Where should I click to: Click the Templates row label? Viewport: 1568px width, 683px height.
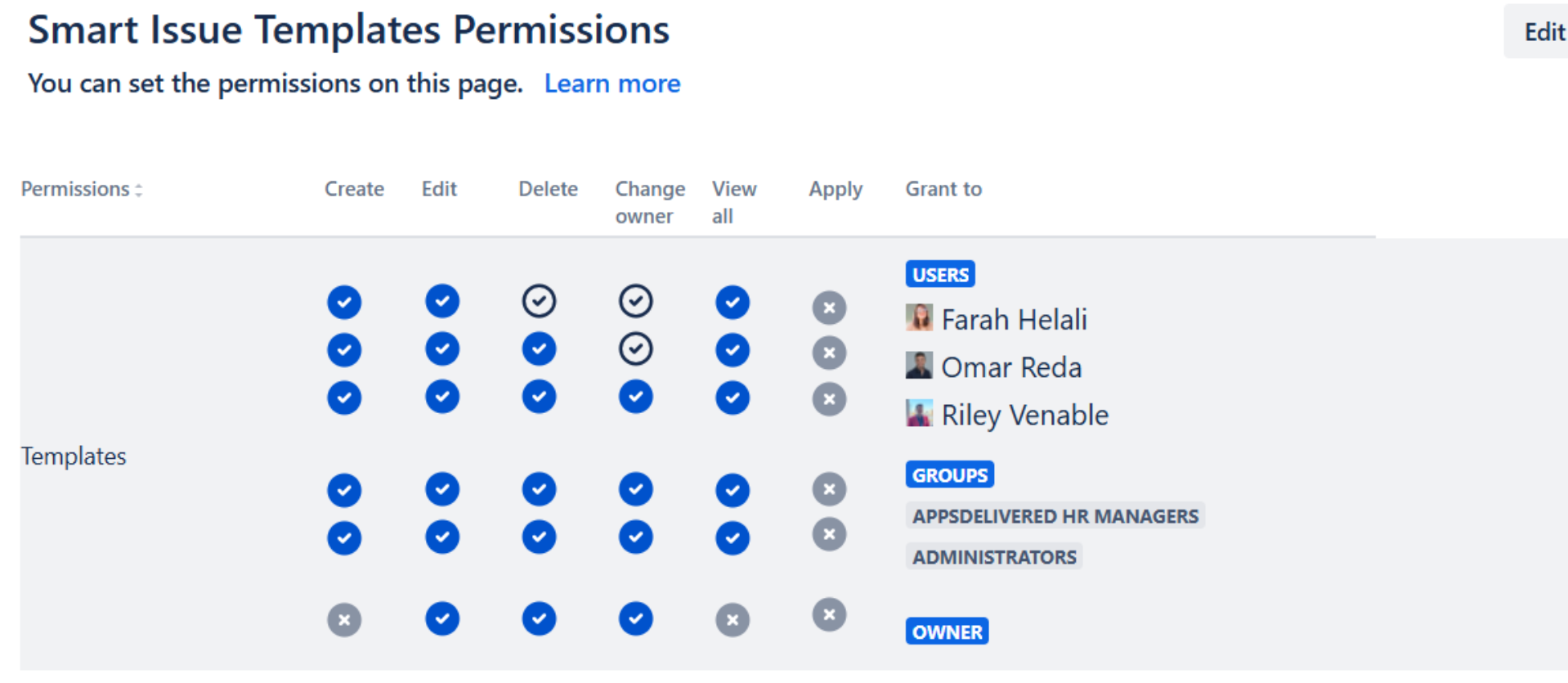(x=74, y=456)
